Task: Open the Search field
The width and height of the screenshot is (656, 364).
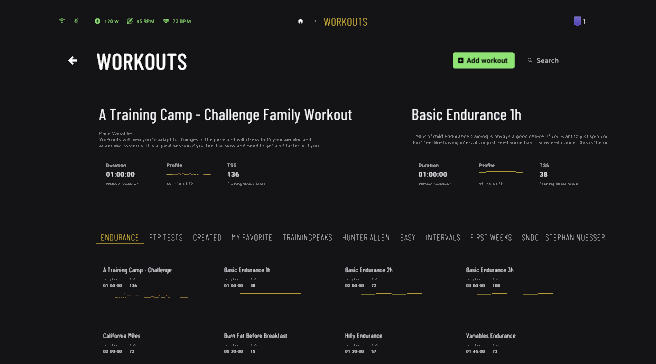Action: pos(543,60)
